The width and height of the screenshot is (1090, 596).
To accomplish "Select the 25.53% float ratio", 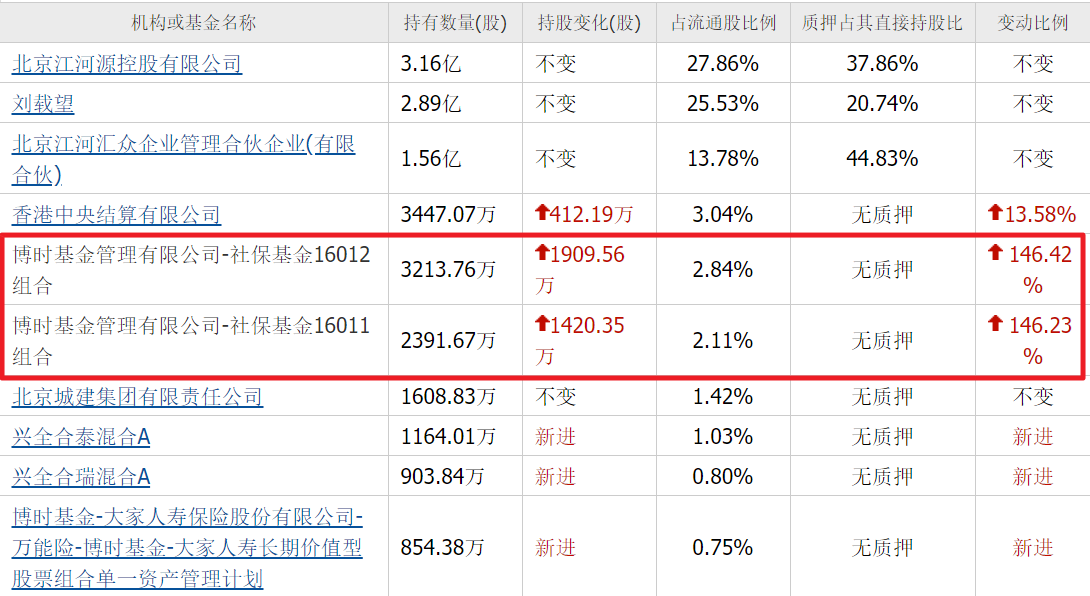I will 723,104.
